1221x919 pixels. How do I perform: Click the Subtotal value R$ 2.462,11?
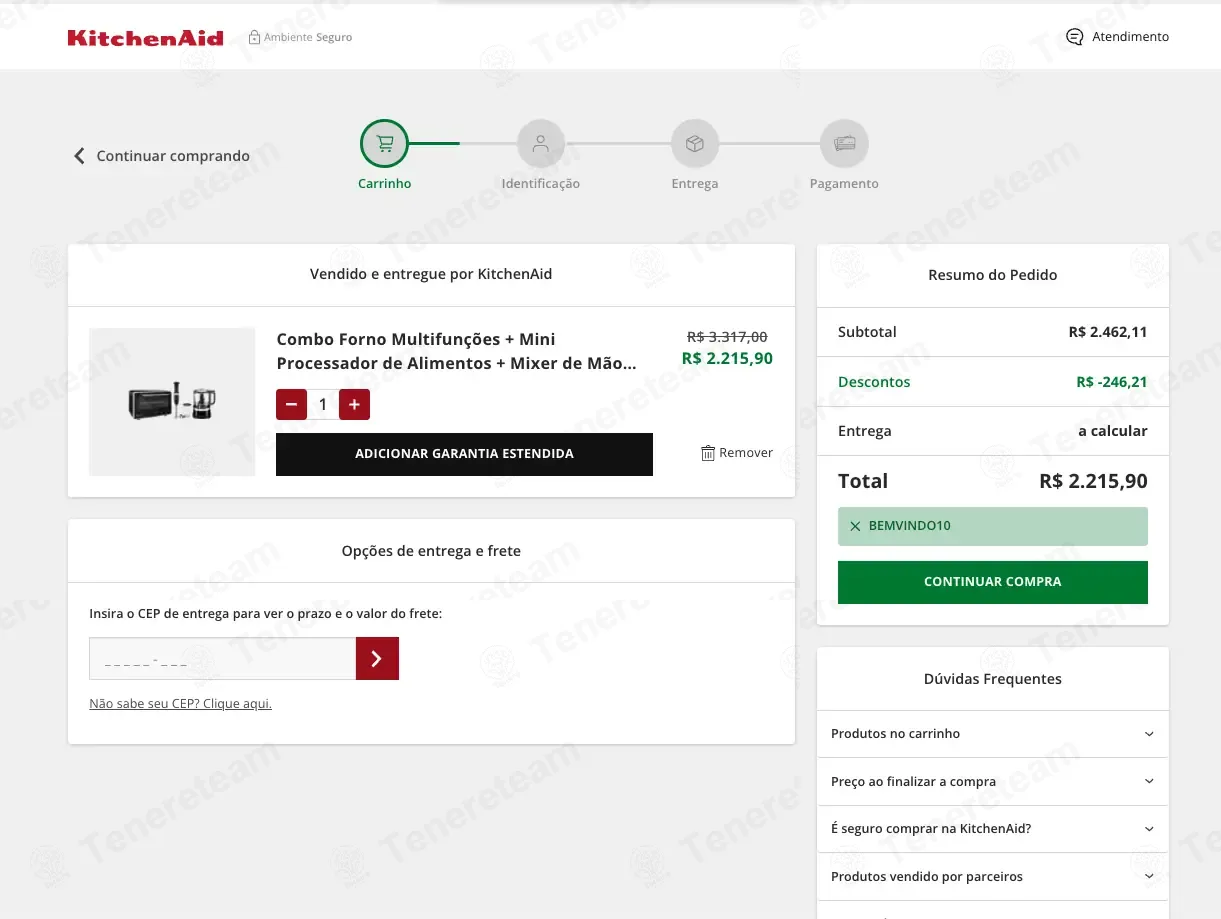(x=1108, y=332)
